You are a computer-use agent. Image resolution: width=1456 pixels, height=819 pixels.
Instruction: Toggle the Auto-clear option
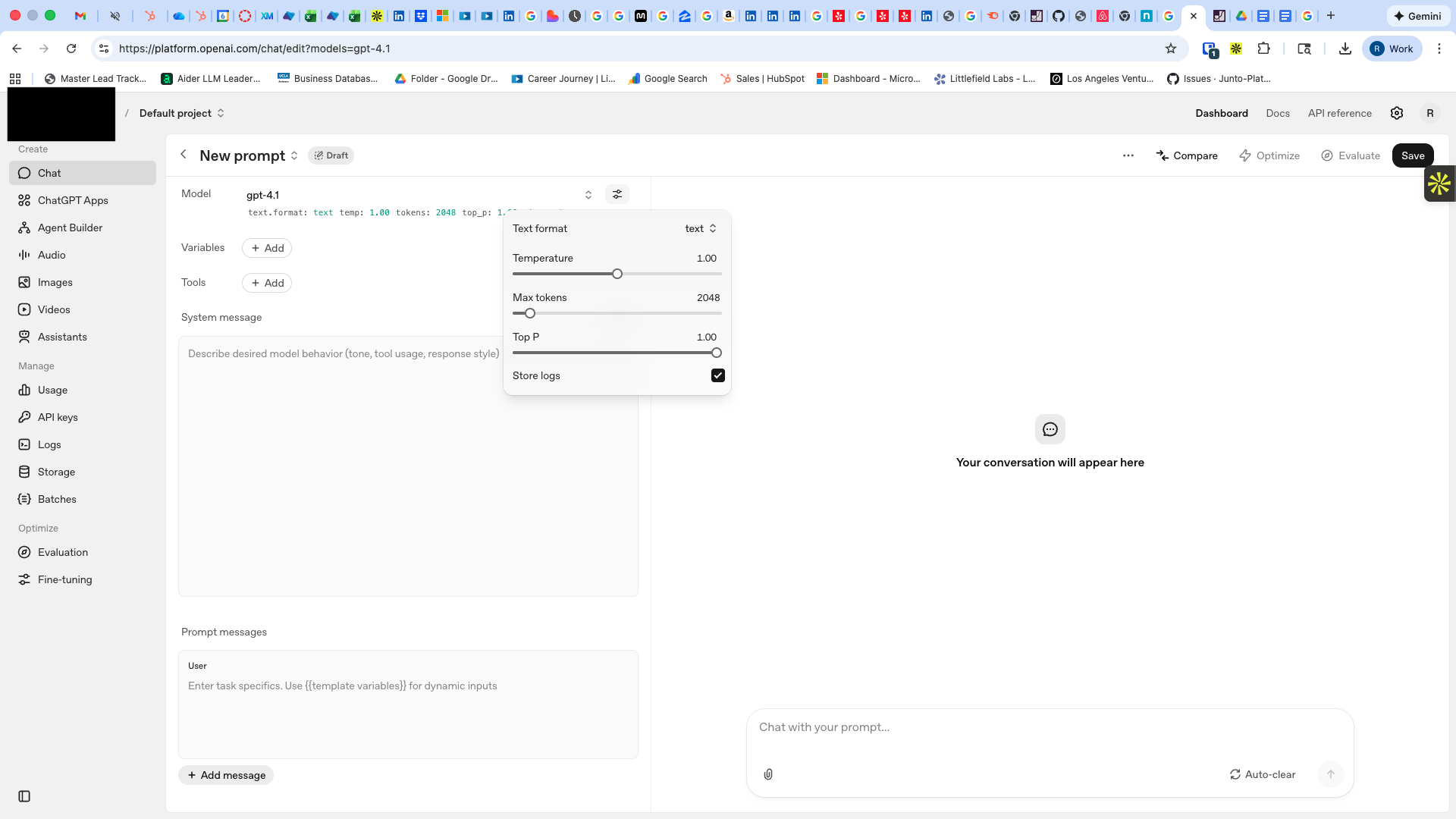tap(1263, 774)
